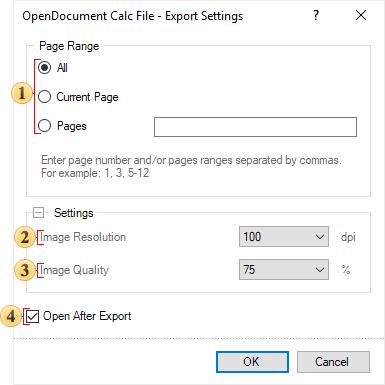This screenshot has height=385, width=385.
Task: Click the numbered callout badge 3
Action: [x=25, y=270]
